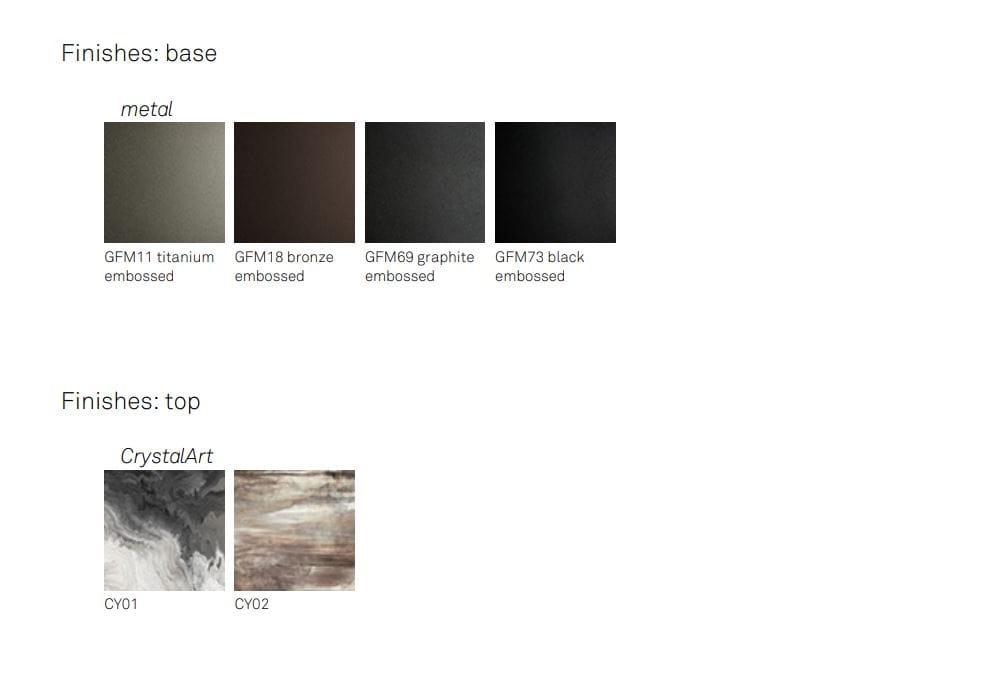1001x681 pixels.
Task: Click the "GFM18 bronze" label text
Action: pyautogui.click(x=284, y=257)
